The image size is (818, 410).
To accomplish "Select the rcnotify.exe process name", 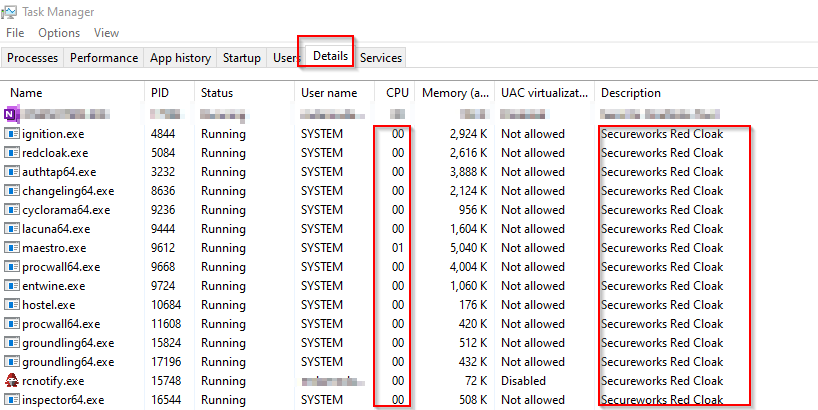I will 53,381.
